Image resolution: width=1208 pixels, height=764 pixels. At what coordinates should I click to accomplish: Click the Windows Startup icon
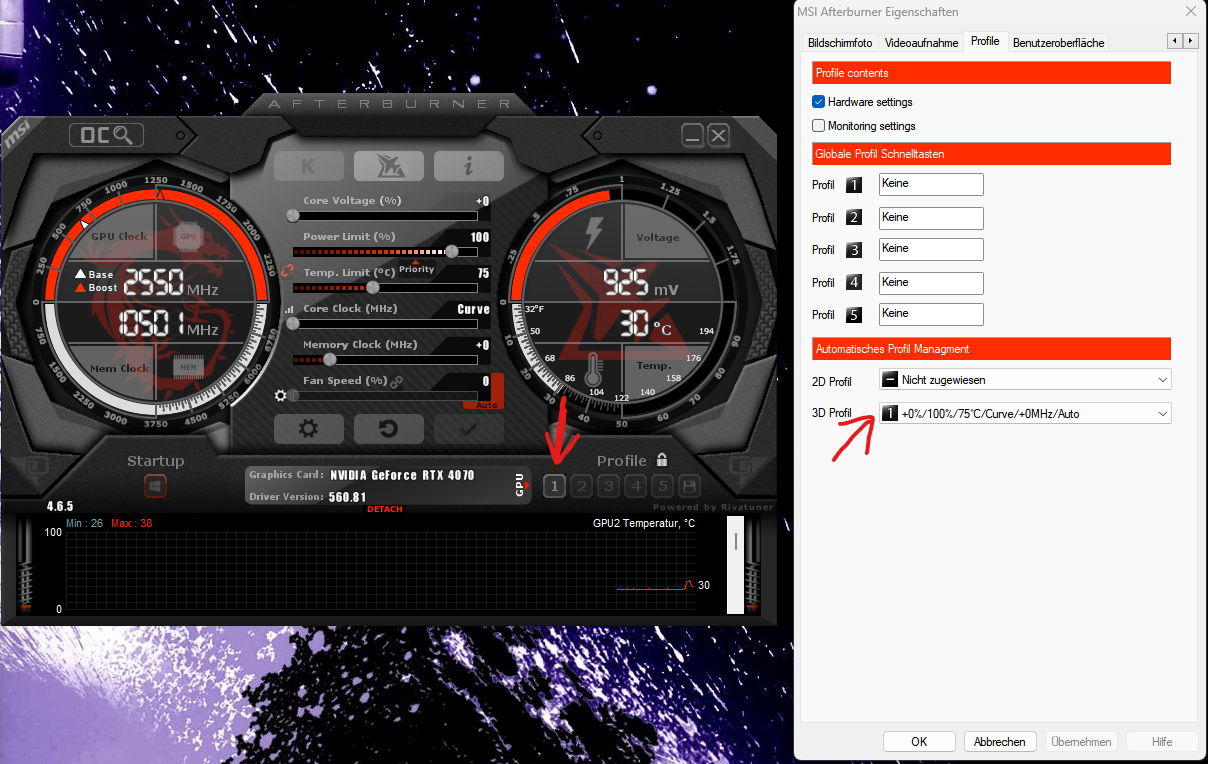click(x=155, y=487)
